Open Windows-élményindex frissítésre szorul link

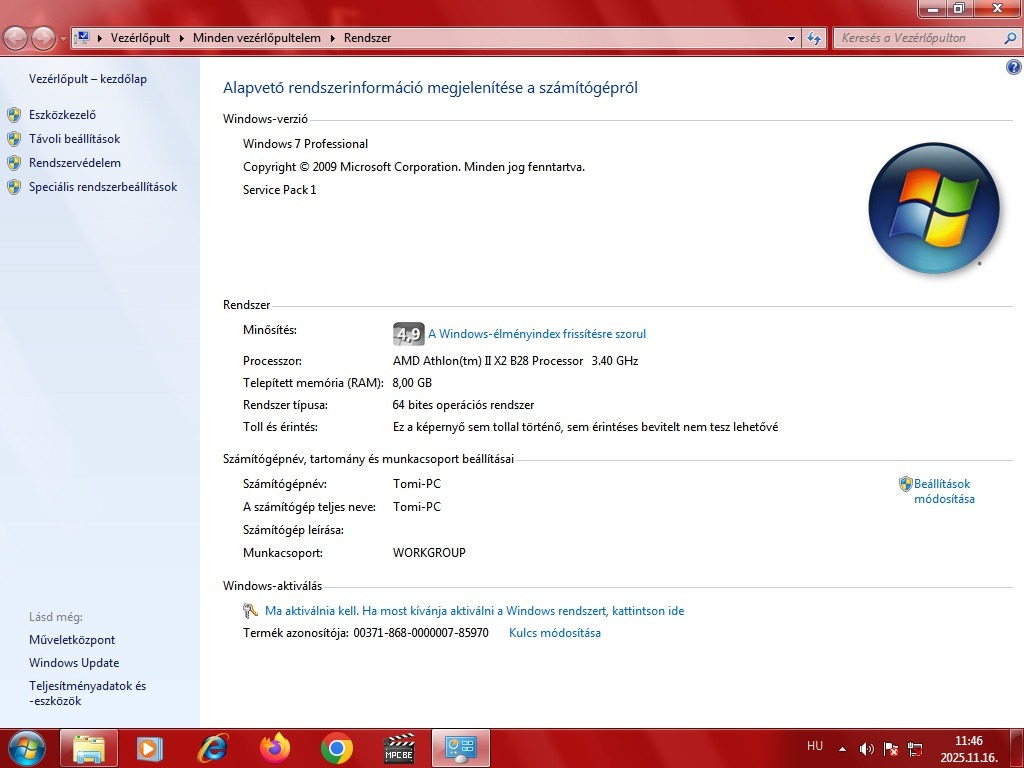(x=537, y=334)
